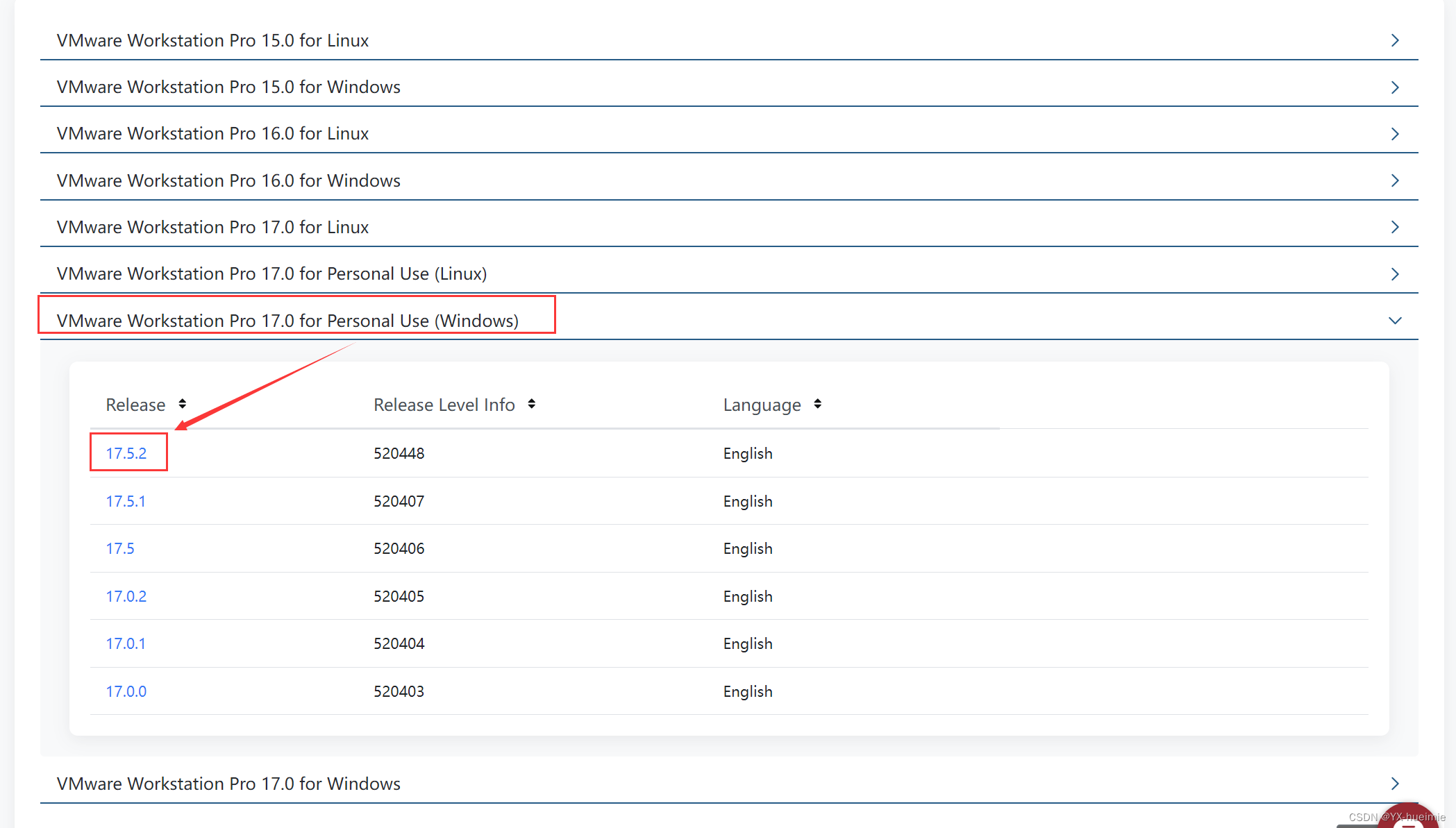Open release 17.0.0 link
Viewport: 1456px width, 828px height.
[126, 691]
